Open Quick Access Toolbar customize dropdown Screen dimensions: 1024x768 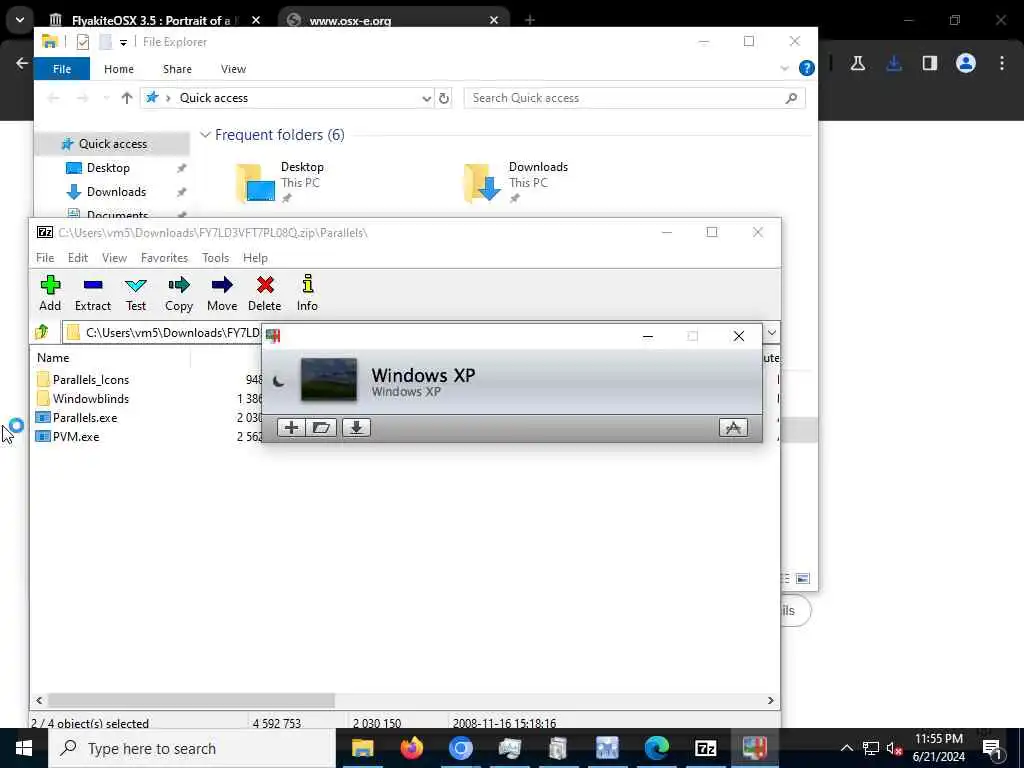123,42
